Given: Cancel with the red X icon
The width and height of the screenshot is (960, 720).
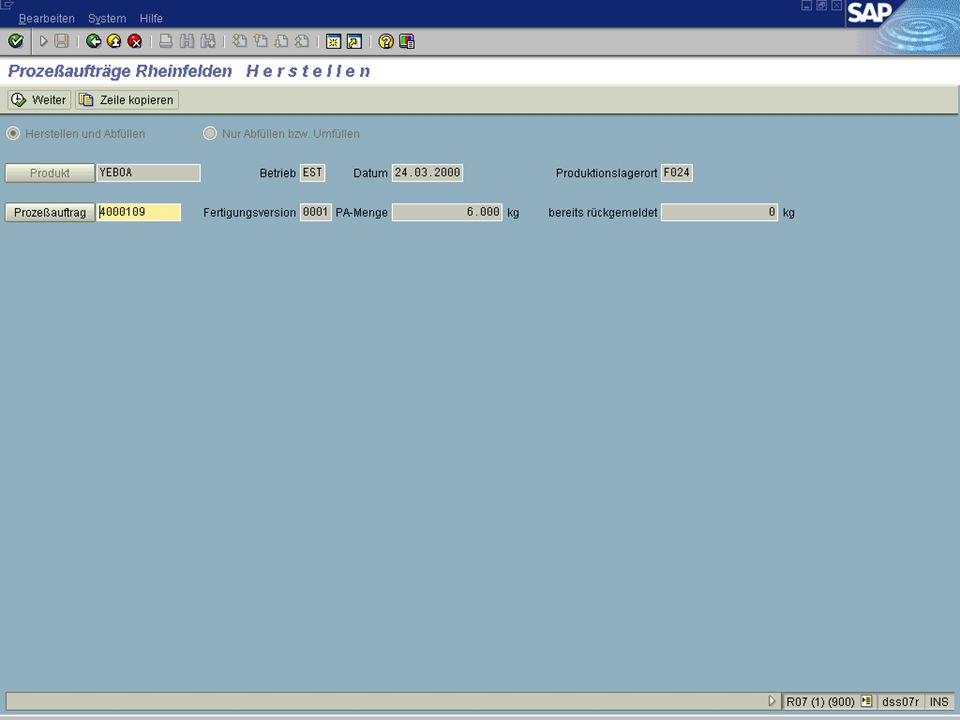Looking at the screenshot, I should [135, 41].
